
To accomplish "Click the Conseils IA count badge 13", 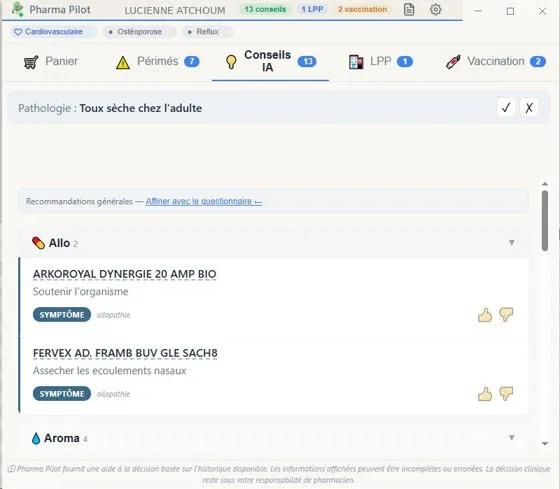I will pyautogui.click(x=307, y=62).
